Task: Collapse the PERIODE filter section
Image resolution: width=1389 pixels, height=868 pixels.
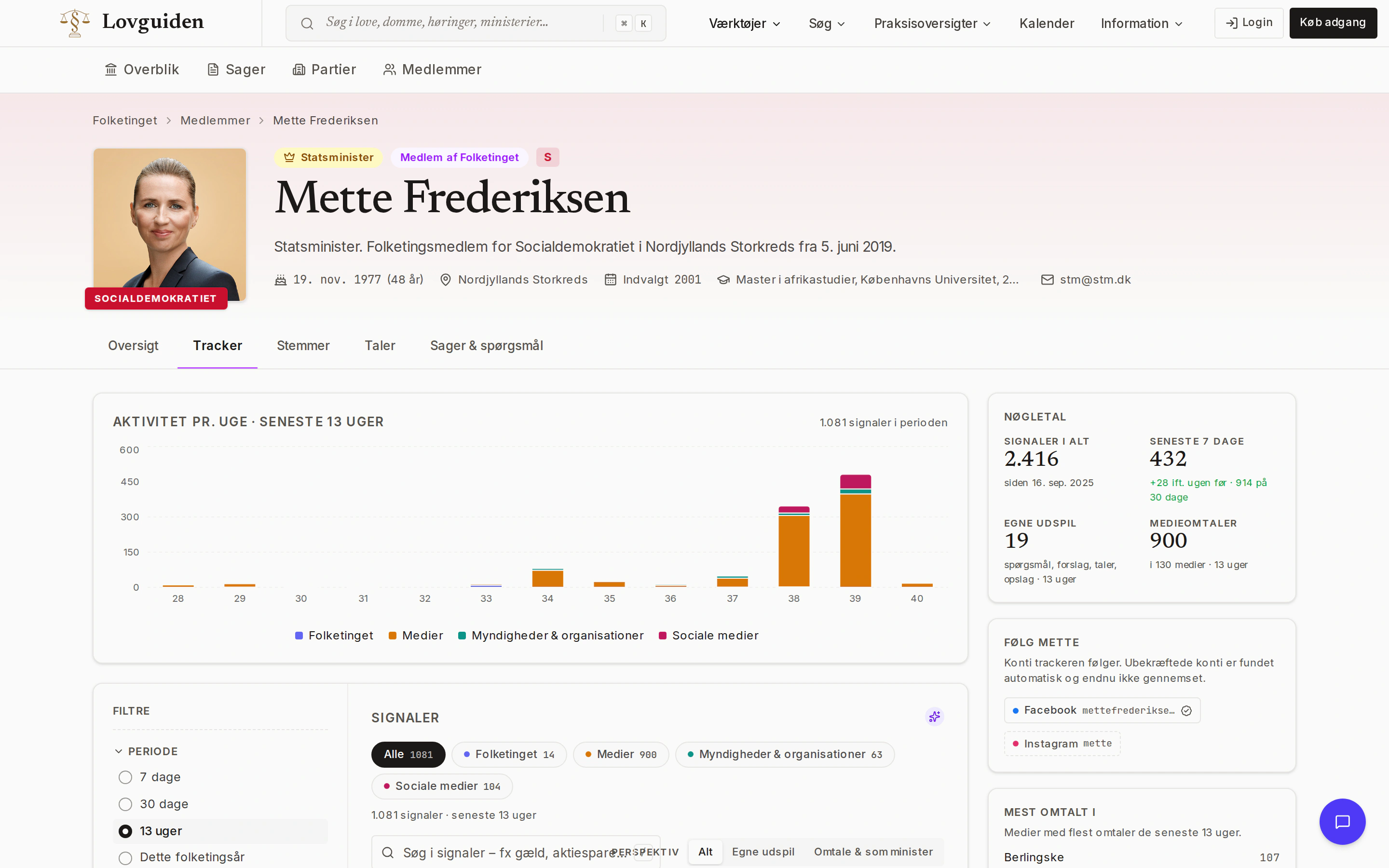Action: tap(146, 751)
